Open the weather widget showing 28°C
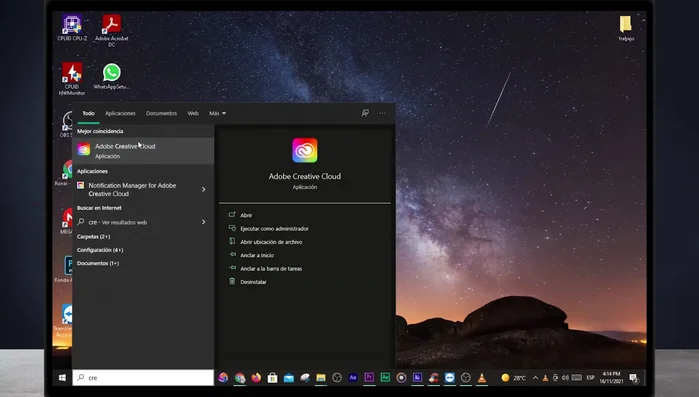This screenshot has height=397, width=699. tap(513, 378)
